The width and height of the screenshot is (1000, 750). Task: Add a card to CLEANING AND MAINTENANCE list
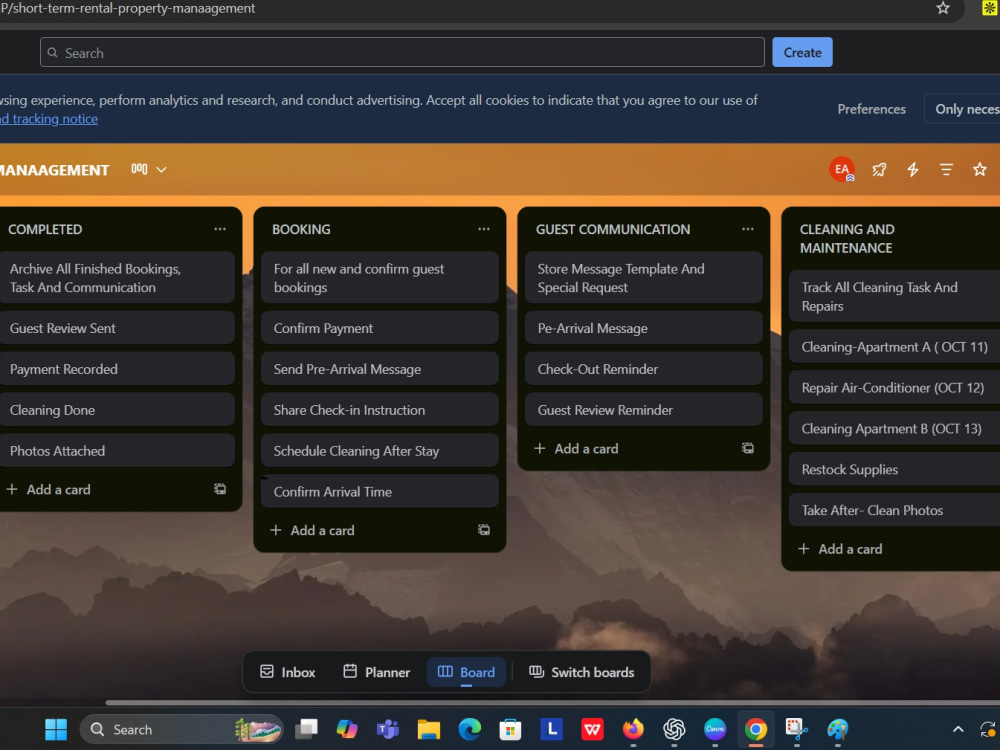840,548
